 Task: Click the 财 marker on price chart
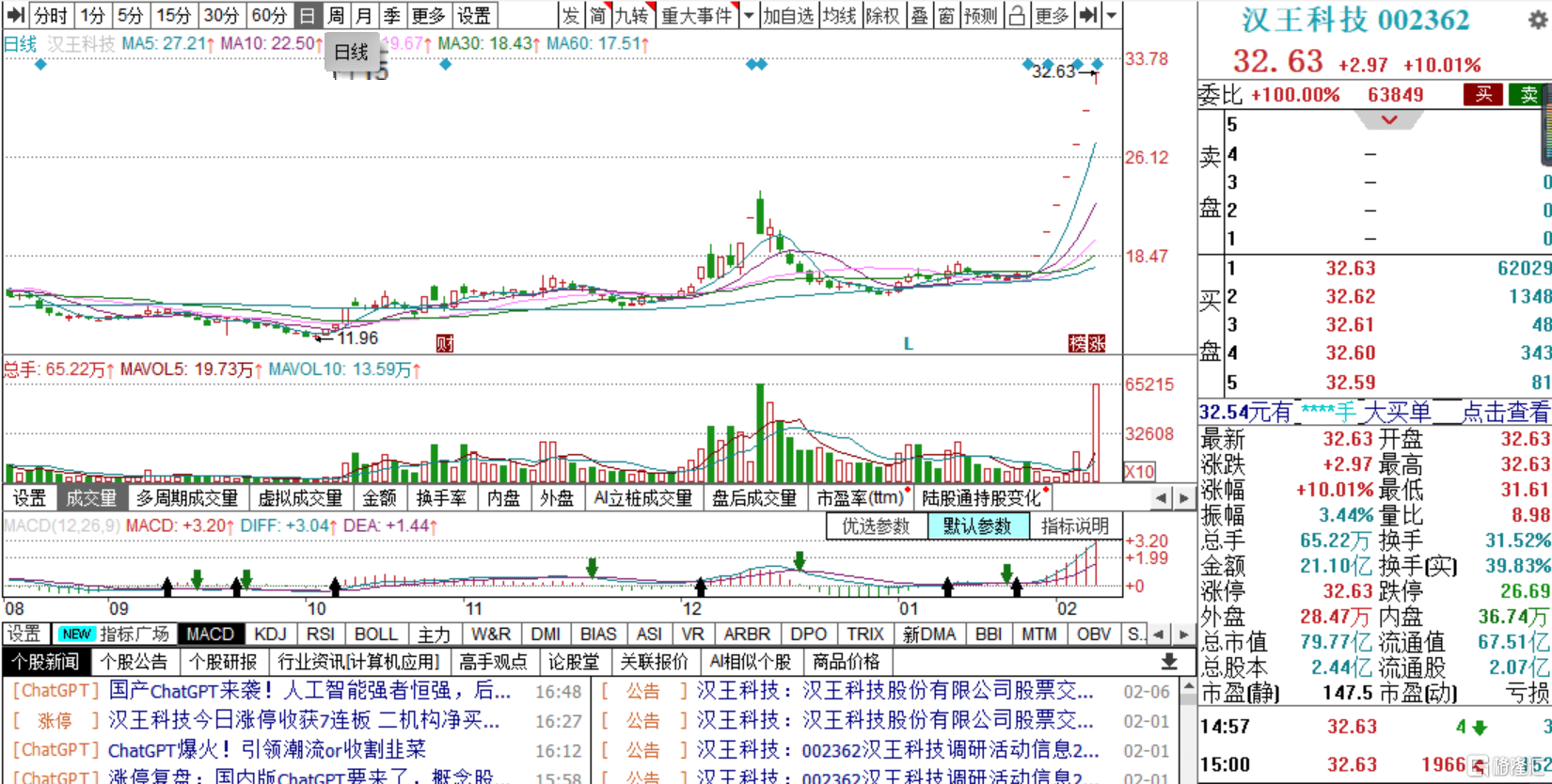pos(445,343)
